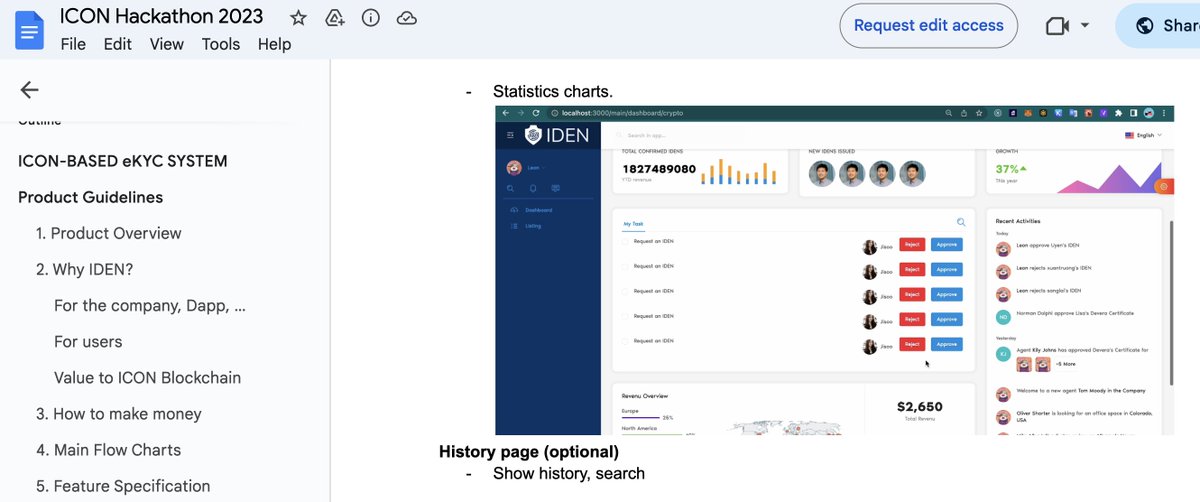Click the $2,650 Total Revenu figure
This screenshot has height=502, width=1200.
(x=920, y=407)
